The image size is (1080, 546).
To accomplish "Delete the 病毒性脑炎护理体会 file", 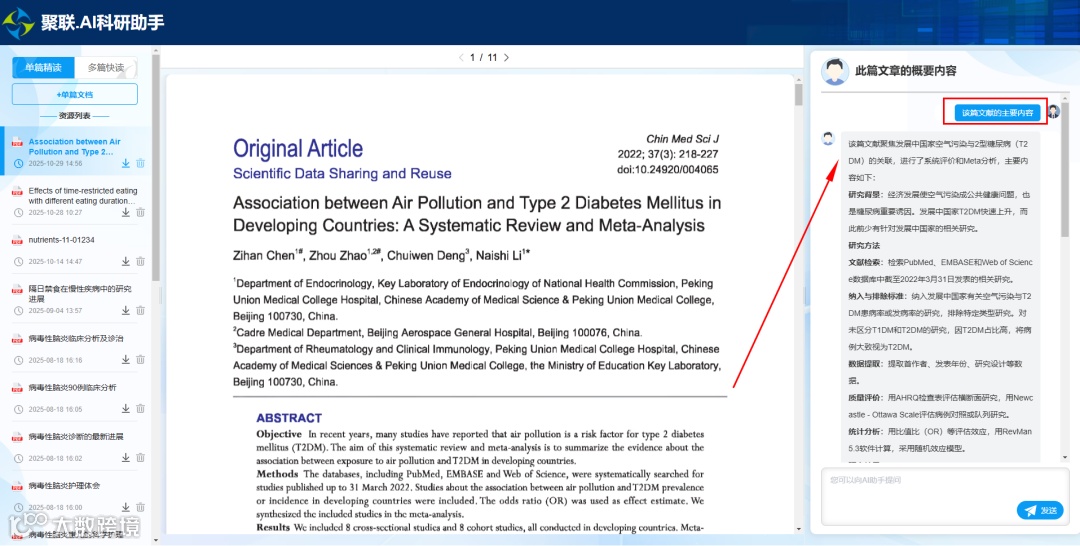I will pyautogui.click(x=141, y=507).
